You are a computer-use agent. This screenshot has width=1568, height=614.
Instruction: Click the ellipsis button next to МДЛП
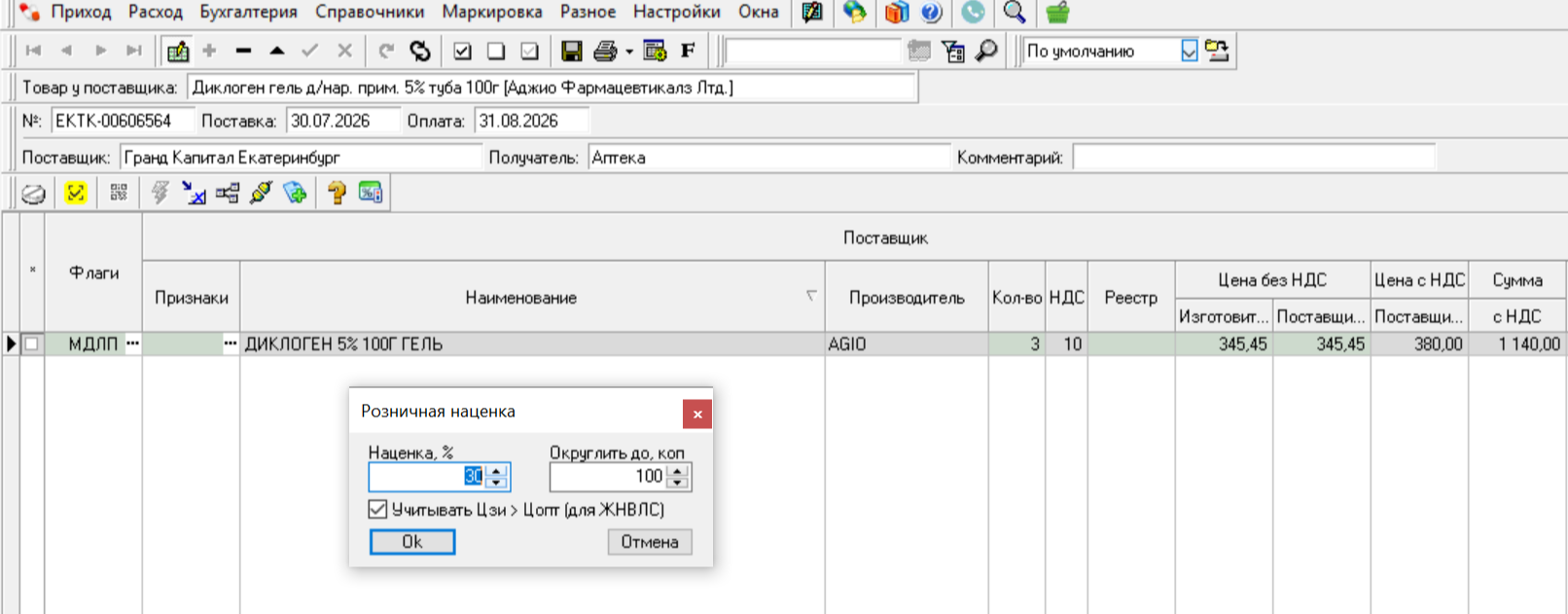pyautogui.click(x=133, y=343)
